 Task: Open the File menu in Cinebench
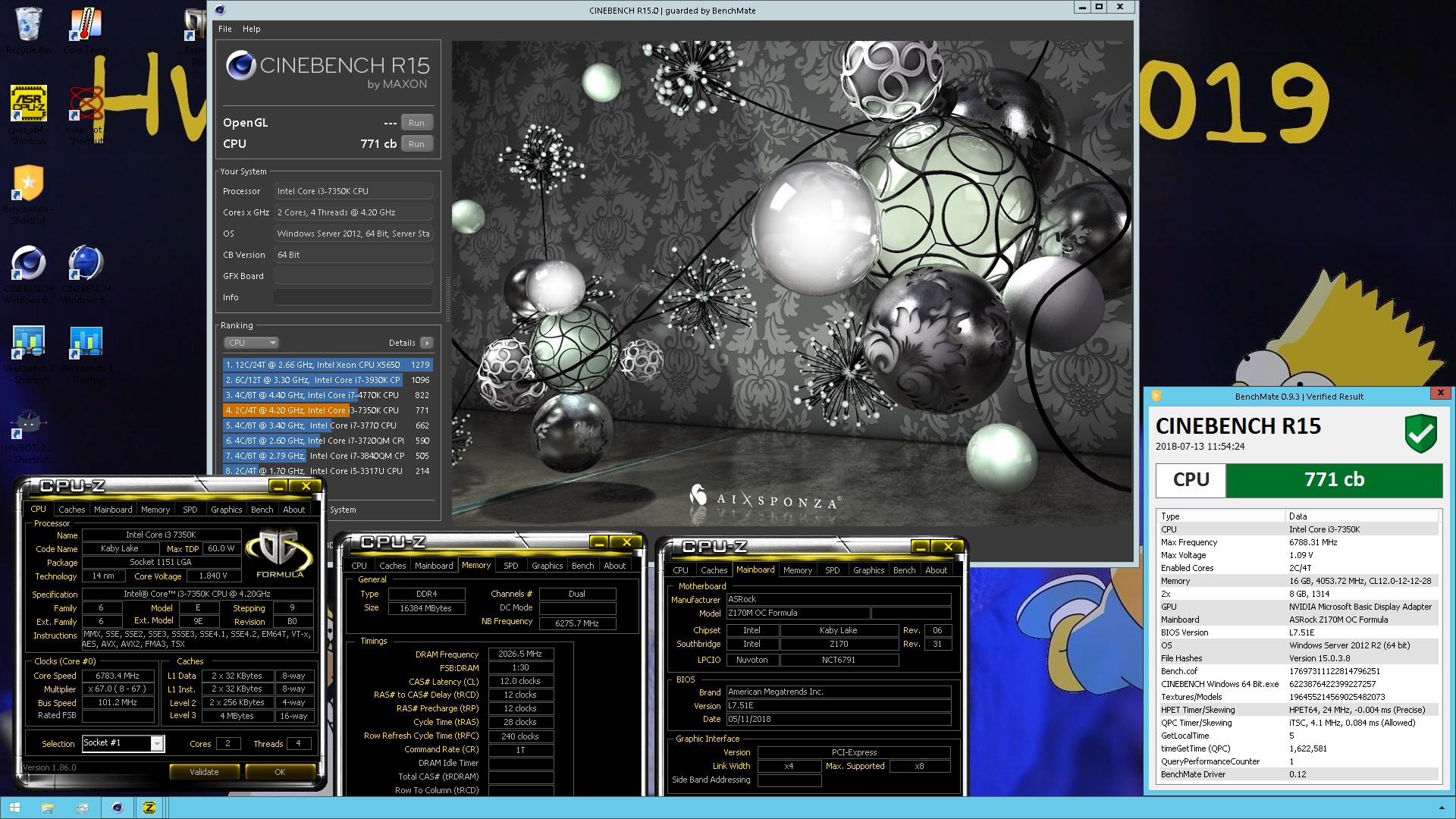click(x=225, y=29)
